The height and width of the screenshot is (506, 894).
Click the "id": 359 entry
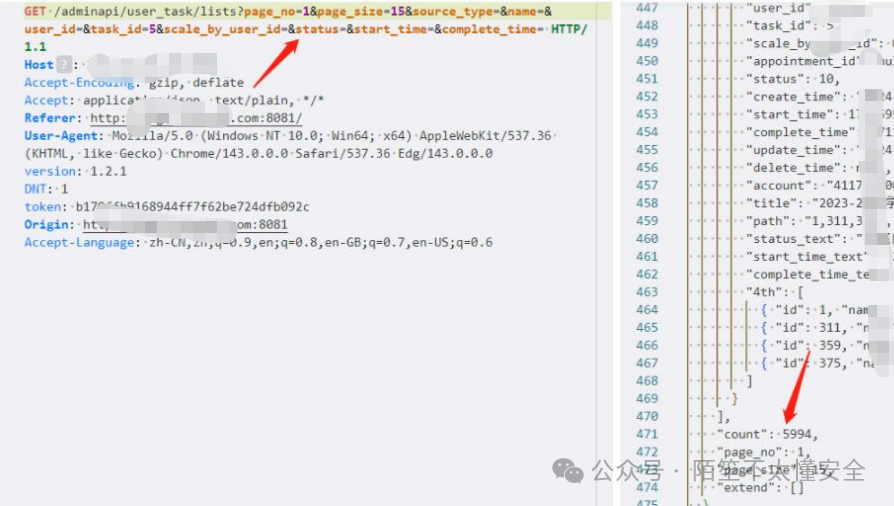point(815,345)
